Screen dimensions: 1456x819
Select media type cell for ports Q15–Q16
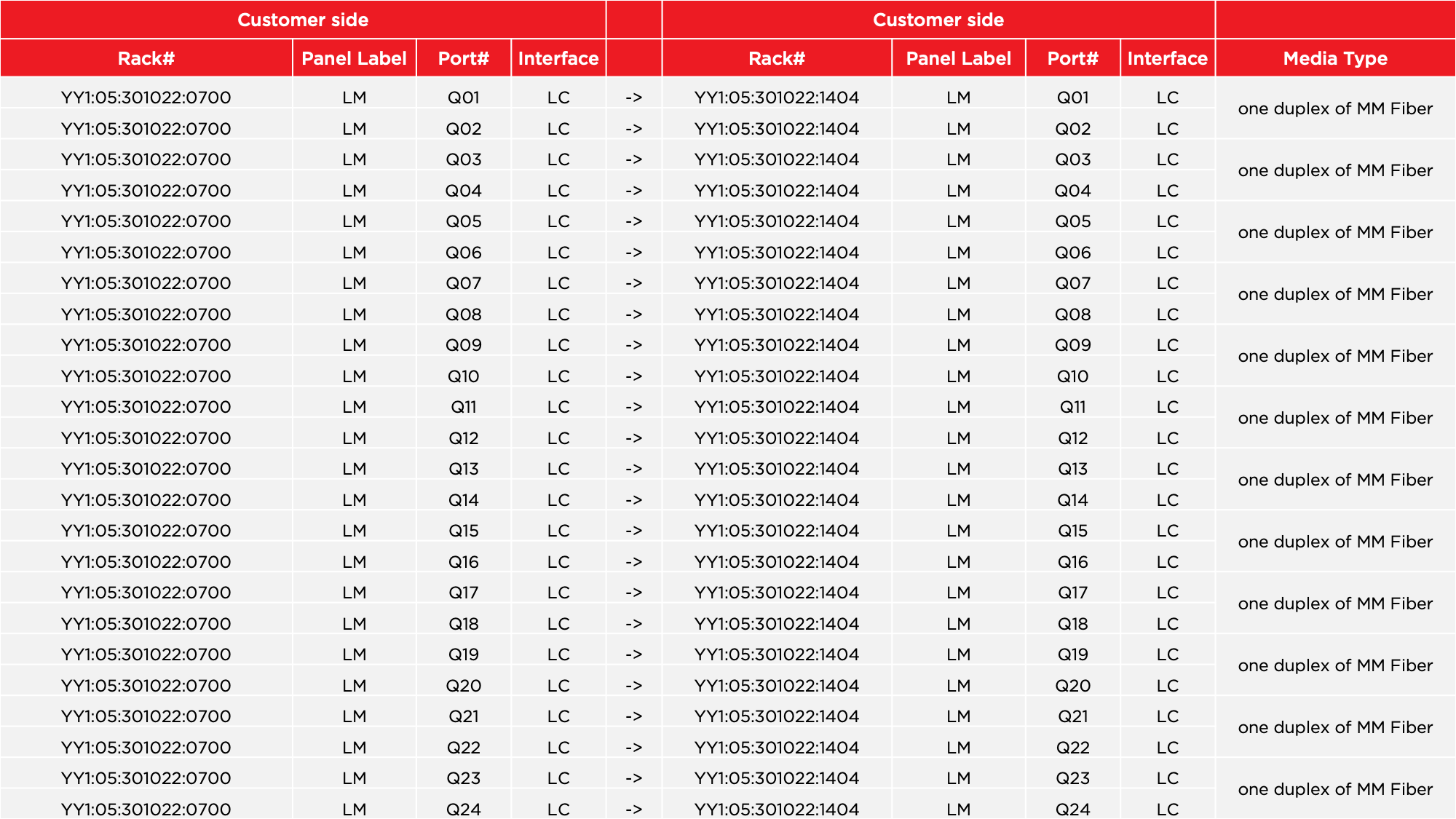coord(1335,542)
